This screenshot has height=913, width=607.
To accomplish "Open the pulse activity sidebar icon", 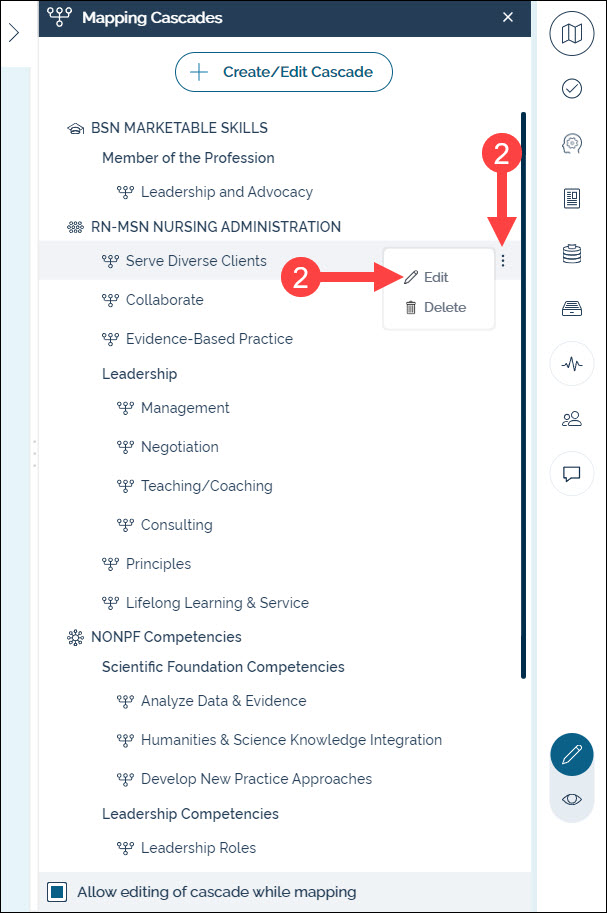I will [x=572, y=364].
